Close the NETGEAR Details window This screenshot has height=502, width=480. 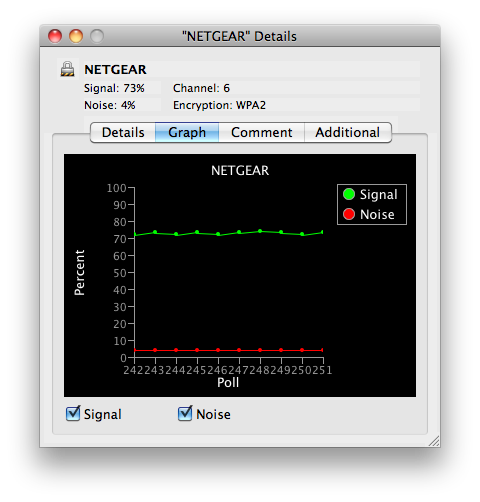click(55, 36)
